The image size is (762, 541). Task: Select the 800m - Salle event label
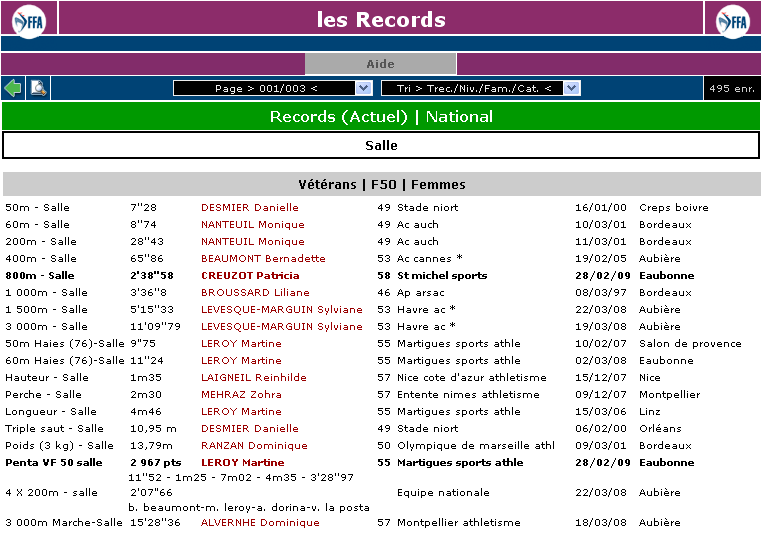(40, 276)
